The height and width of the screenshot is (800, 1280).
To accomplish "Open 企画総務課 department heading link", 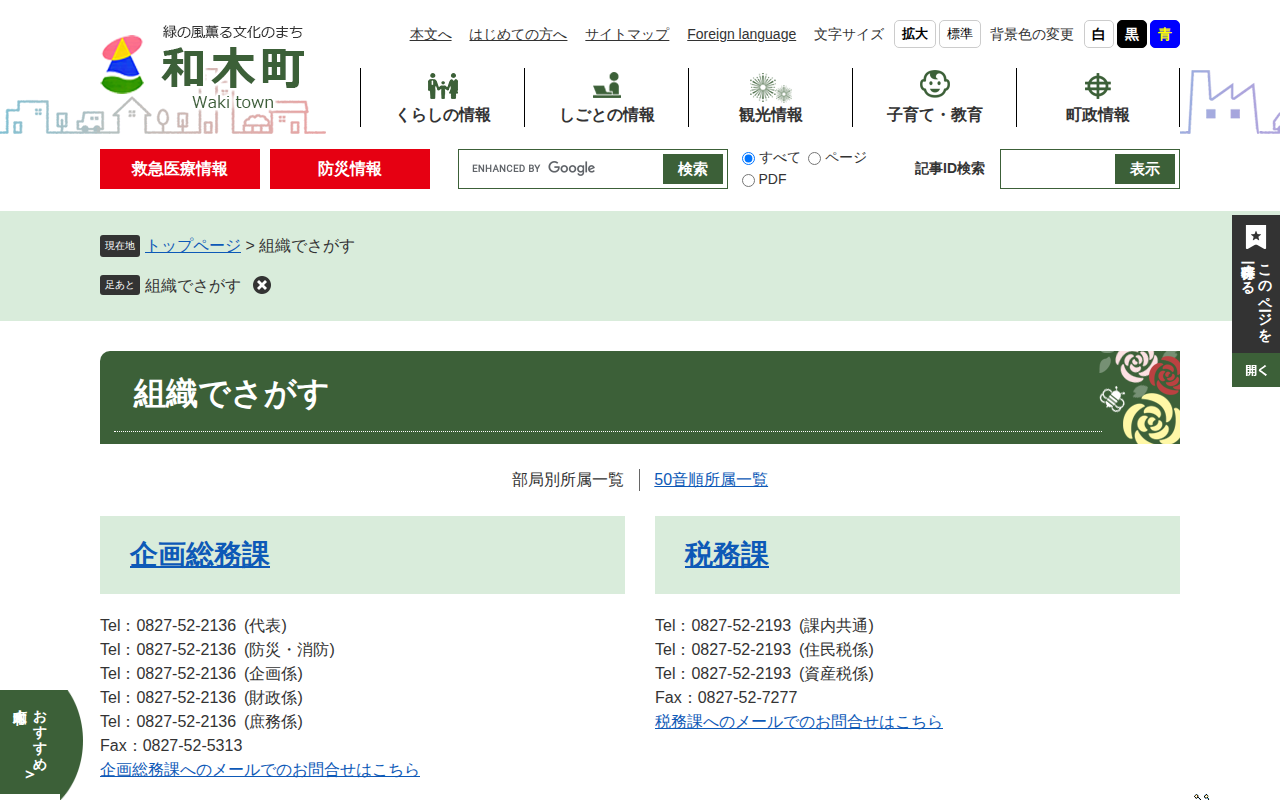I will pyautogui.click(x=200, y=554).
